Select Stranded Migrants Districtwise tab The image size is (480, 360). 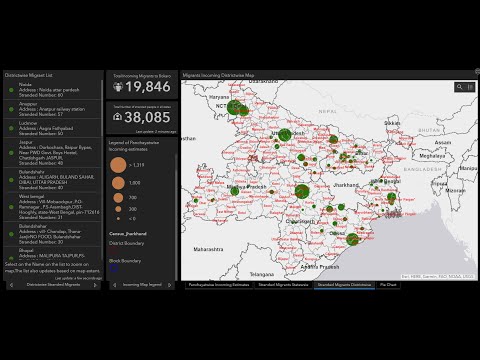click(x=344, y=285)
